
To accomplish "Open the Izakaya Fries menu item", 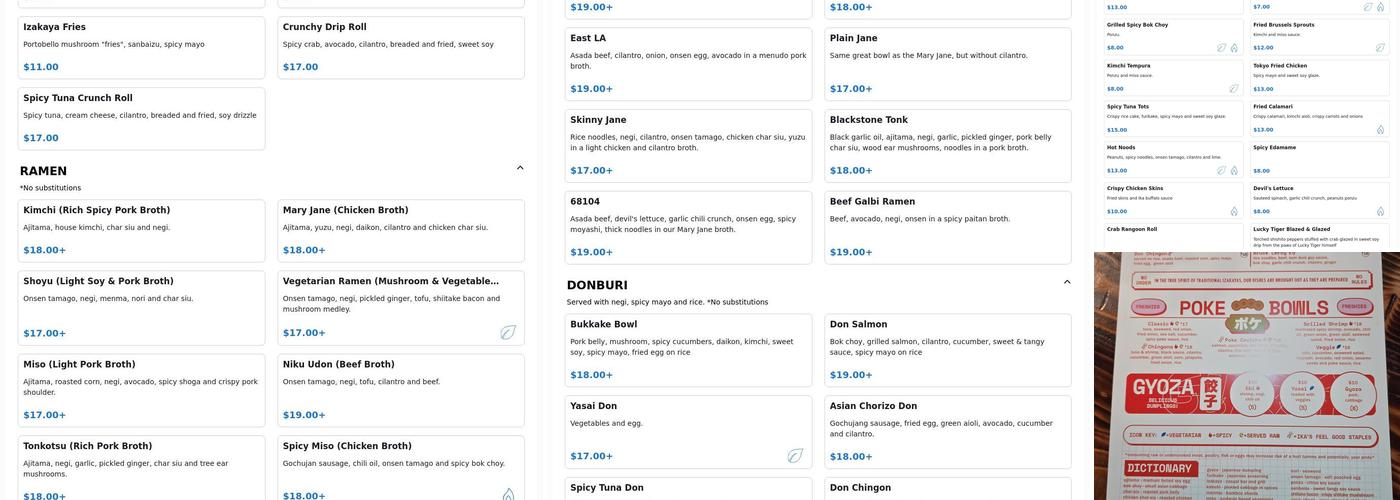I will point(141,47).
